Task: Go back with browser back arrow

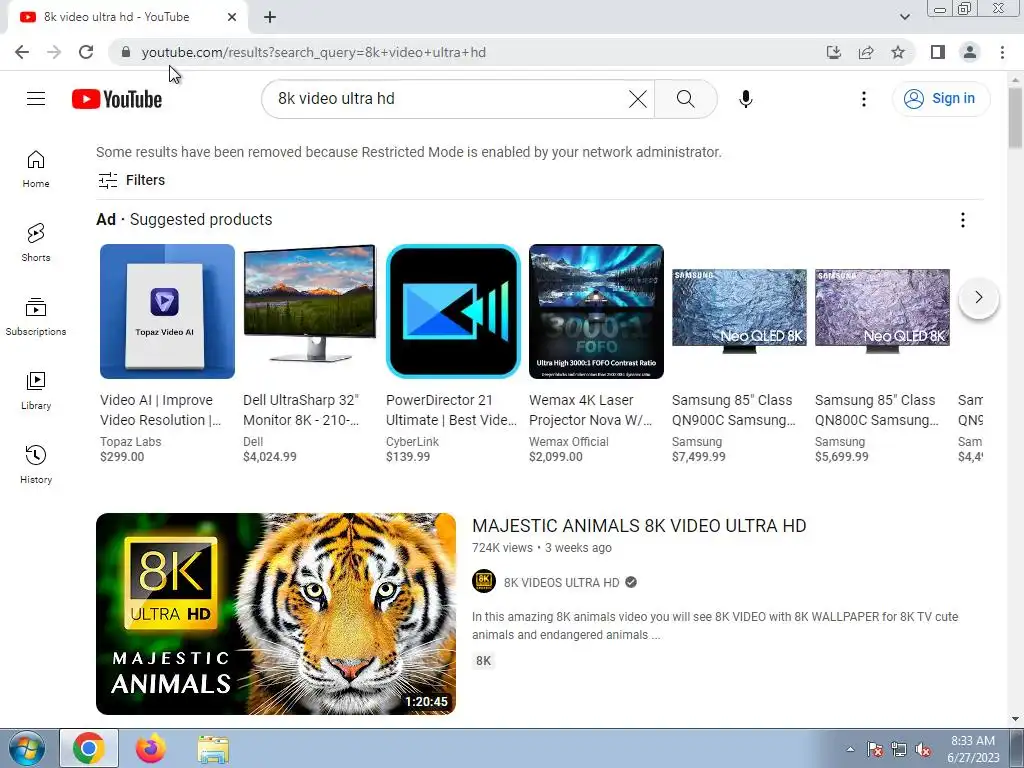Action: point(22,52)
